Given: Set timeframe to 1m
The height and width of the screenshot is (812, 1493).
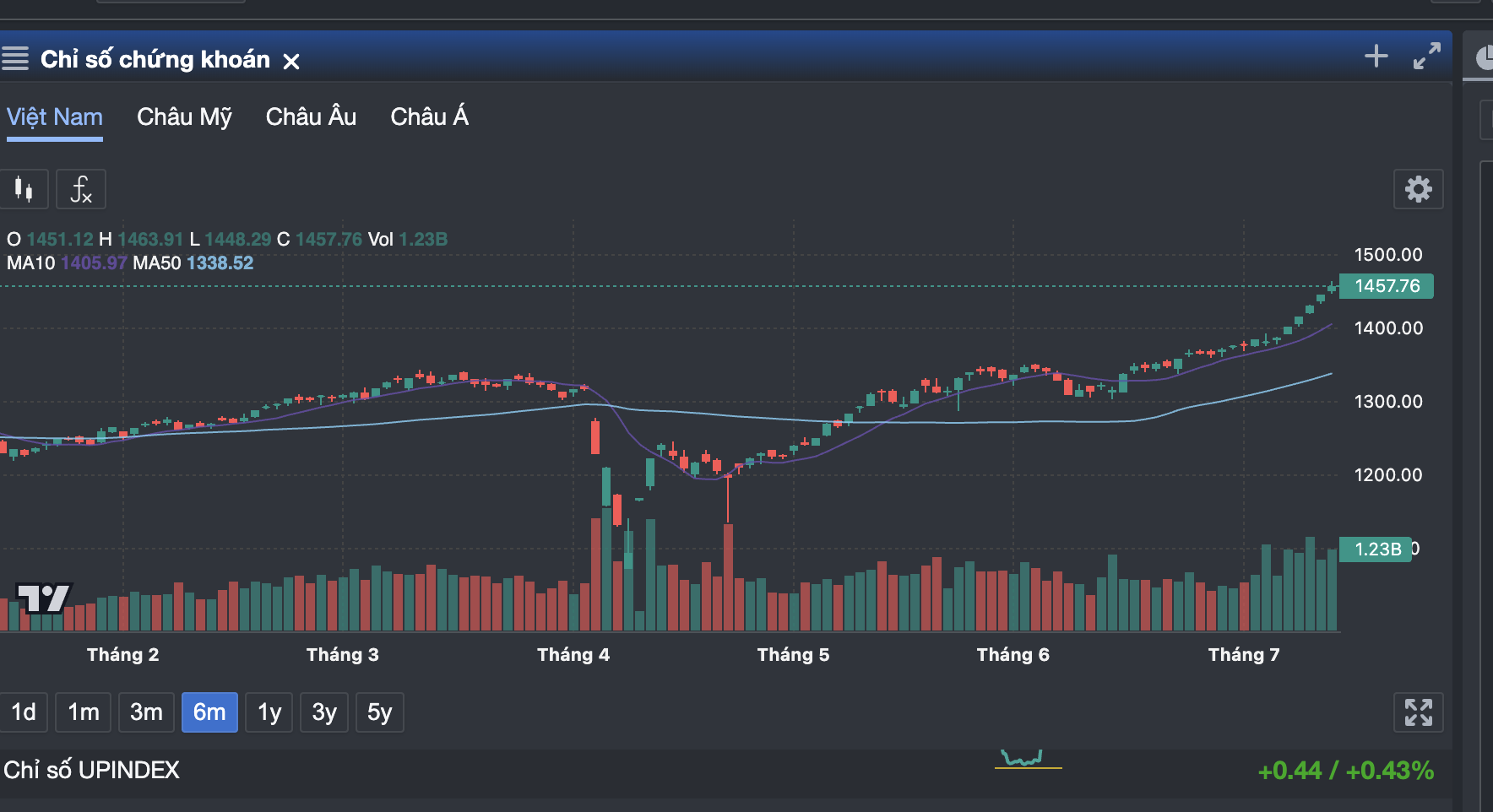Looking at the screenshot, I should [x=84, y=712].
